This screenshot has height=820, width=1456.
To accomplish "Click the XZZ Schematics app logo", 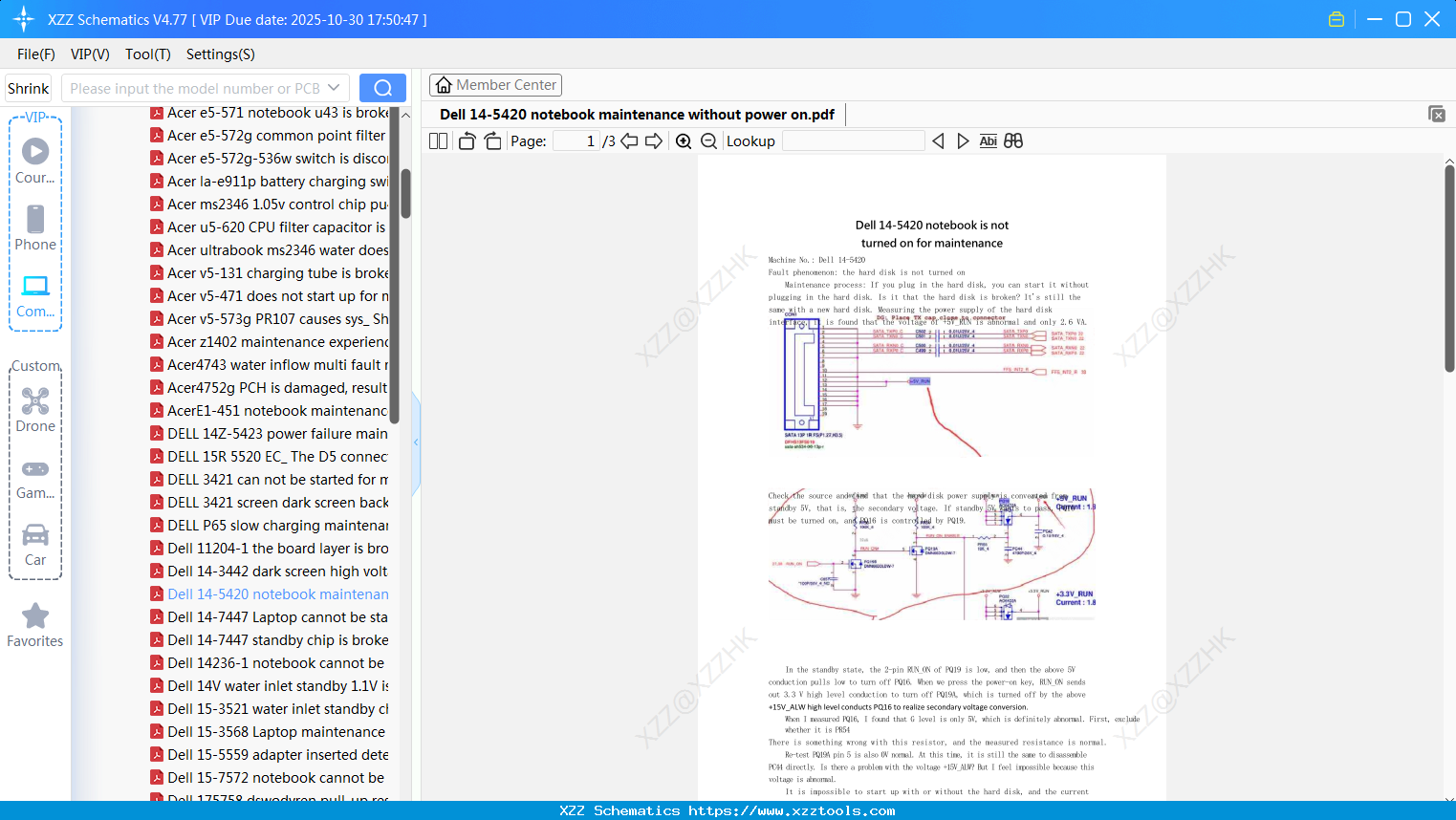I will click(24, 19).
